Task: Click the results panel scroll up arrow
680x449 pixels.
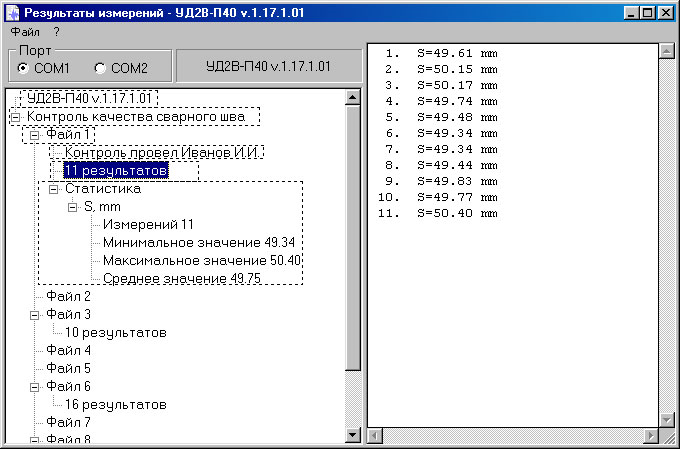Action: coord(666,52)
